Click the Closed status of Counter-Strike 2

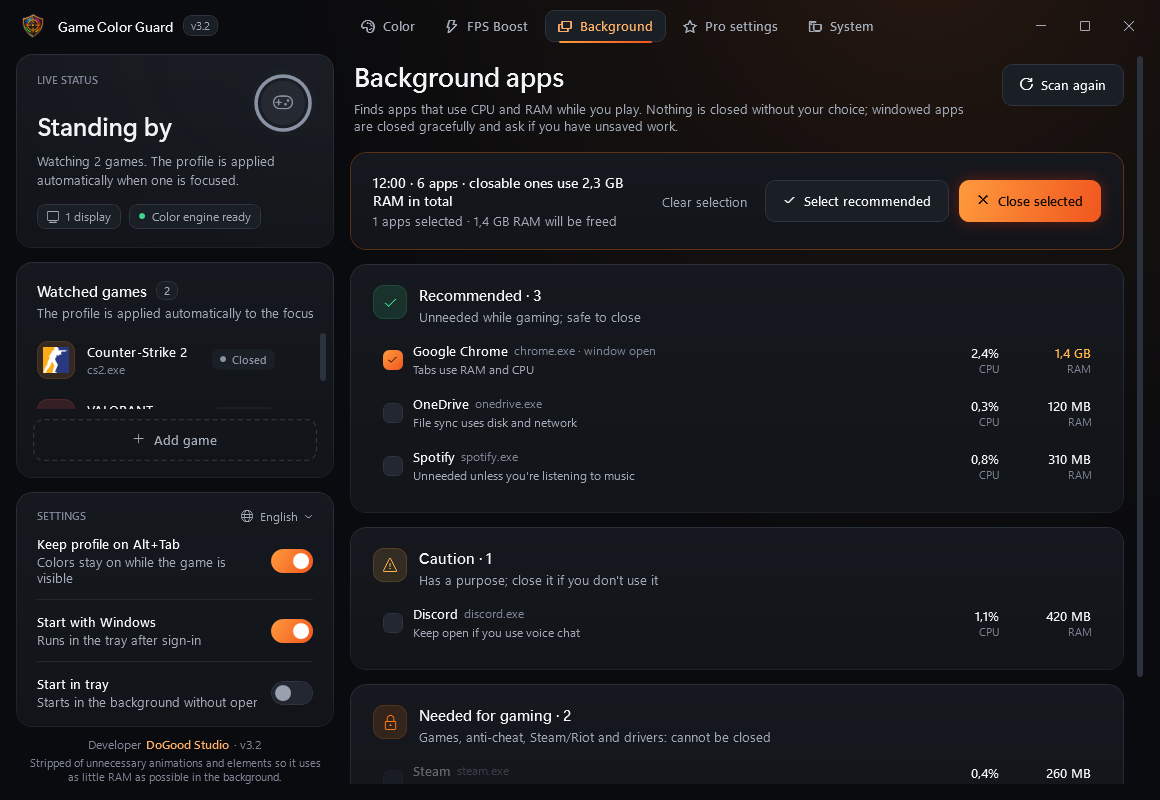point(243,360)
